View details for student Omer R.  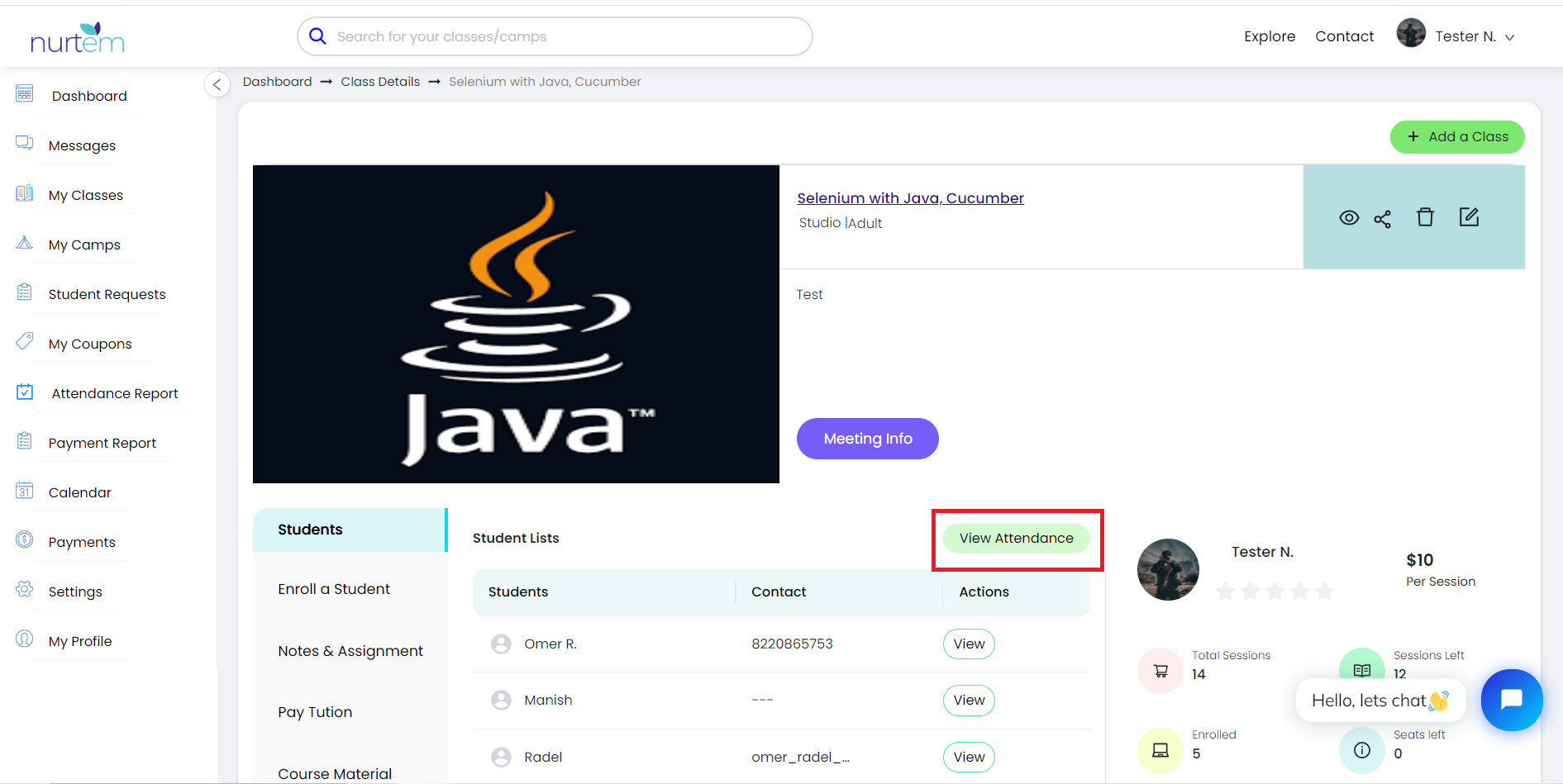click(x=969, y=644)
